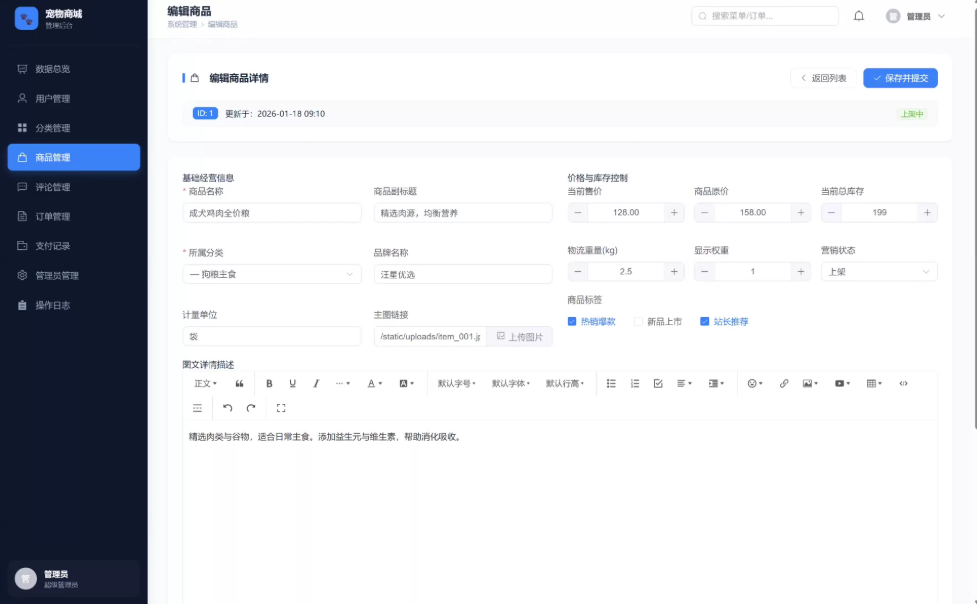This screenshot has height=604, width=977.
Task: Click the 保存并提交 button
Action: tap(900, 78)
